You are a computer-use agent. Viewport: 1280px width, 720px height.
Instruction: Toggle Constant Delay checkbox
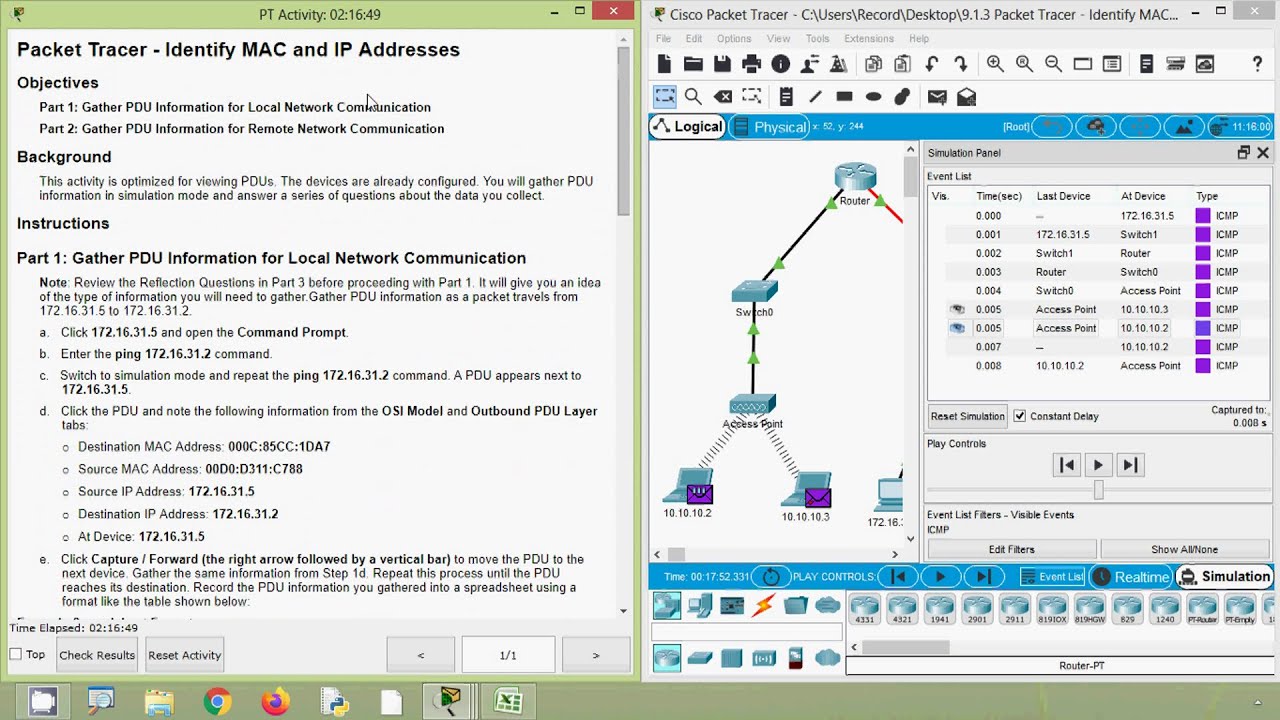click(1019, 416)
